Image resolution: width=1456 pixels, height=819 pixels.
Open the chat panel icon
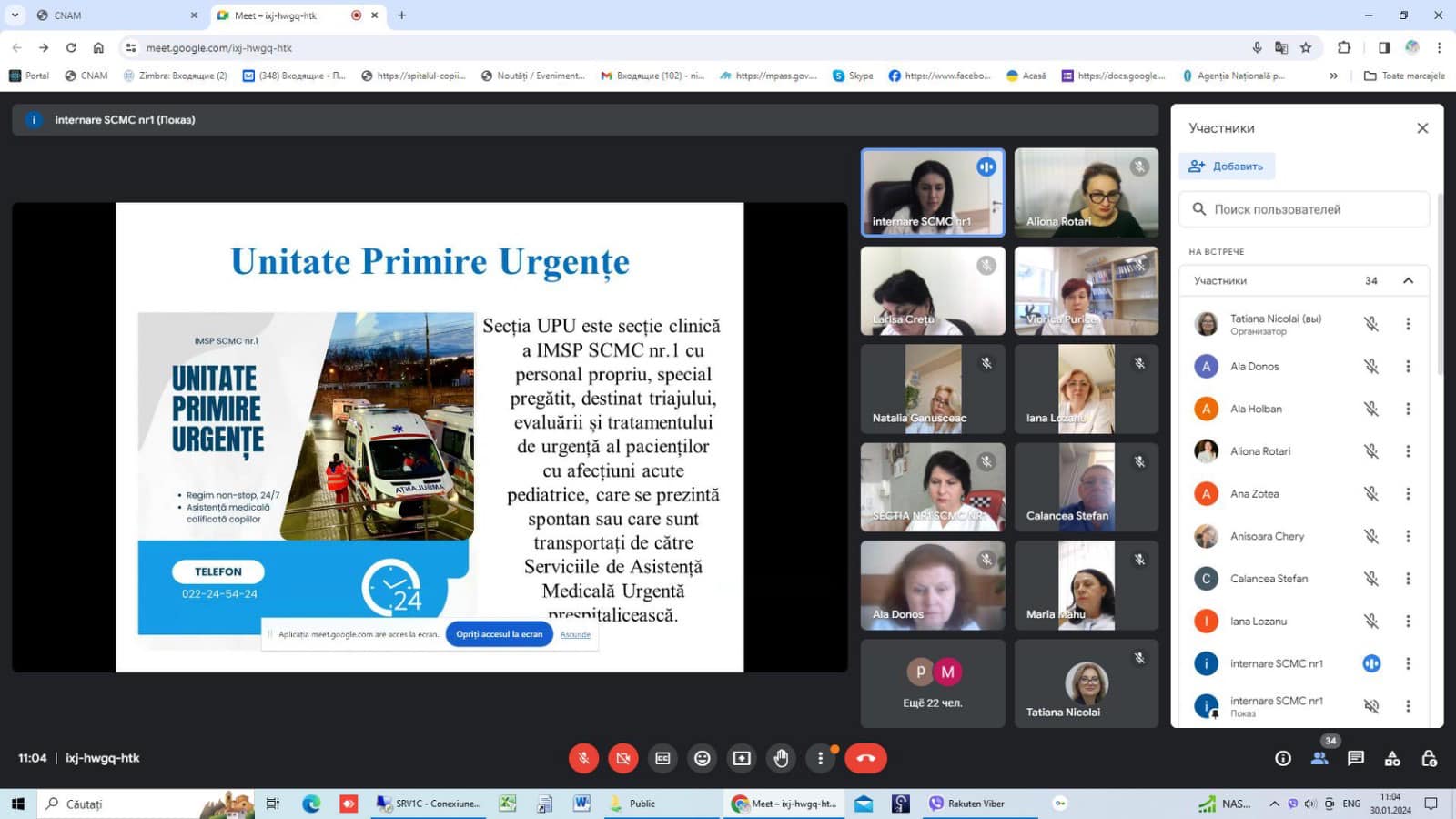pos(1356,758)
